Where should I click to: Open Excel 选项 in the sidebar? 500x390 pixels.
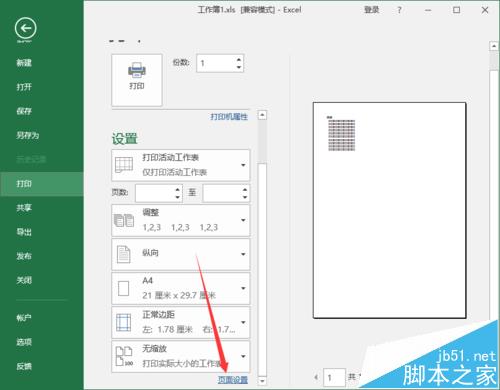tap(24, 342)
